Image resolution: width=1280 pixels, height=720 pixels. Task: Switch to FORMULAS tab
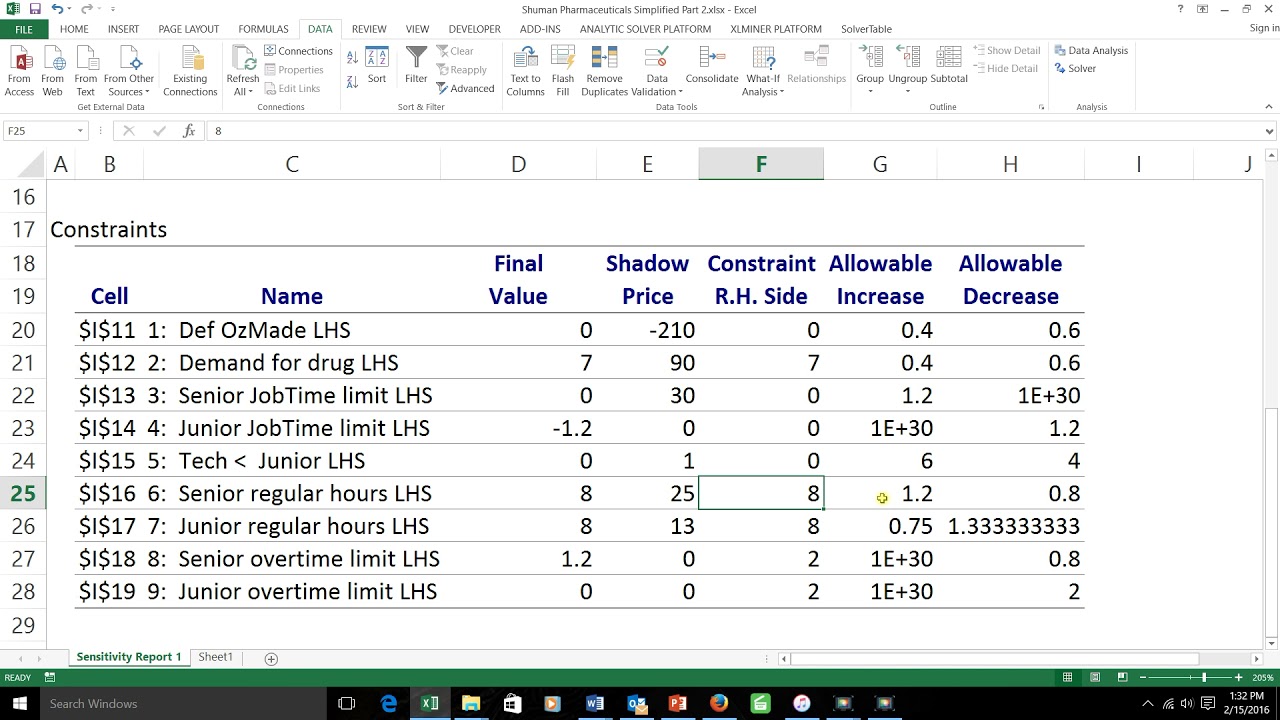(264, 29)
